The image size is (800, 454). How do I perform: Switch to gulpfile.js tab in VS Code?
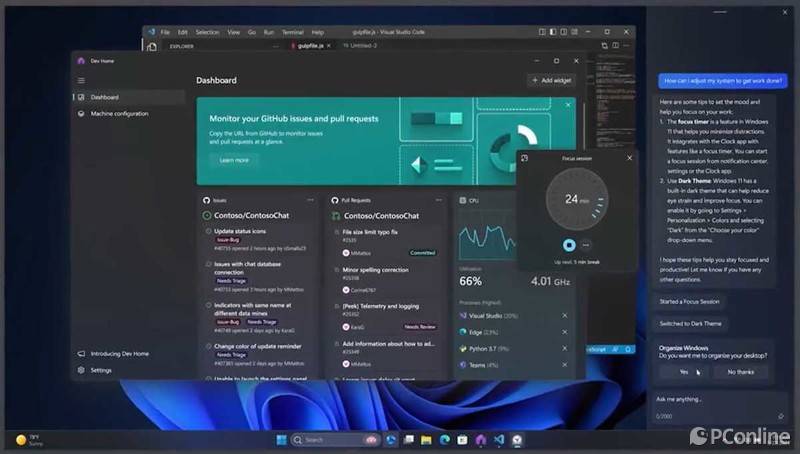pyautogui.click(x=310, y=46)
